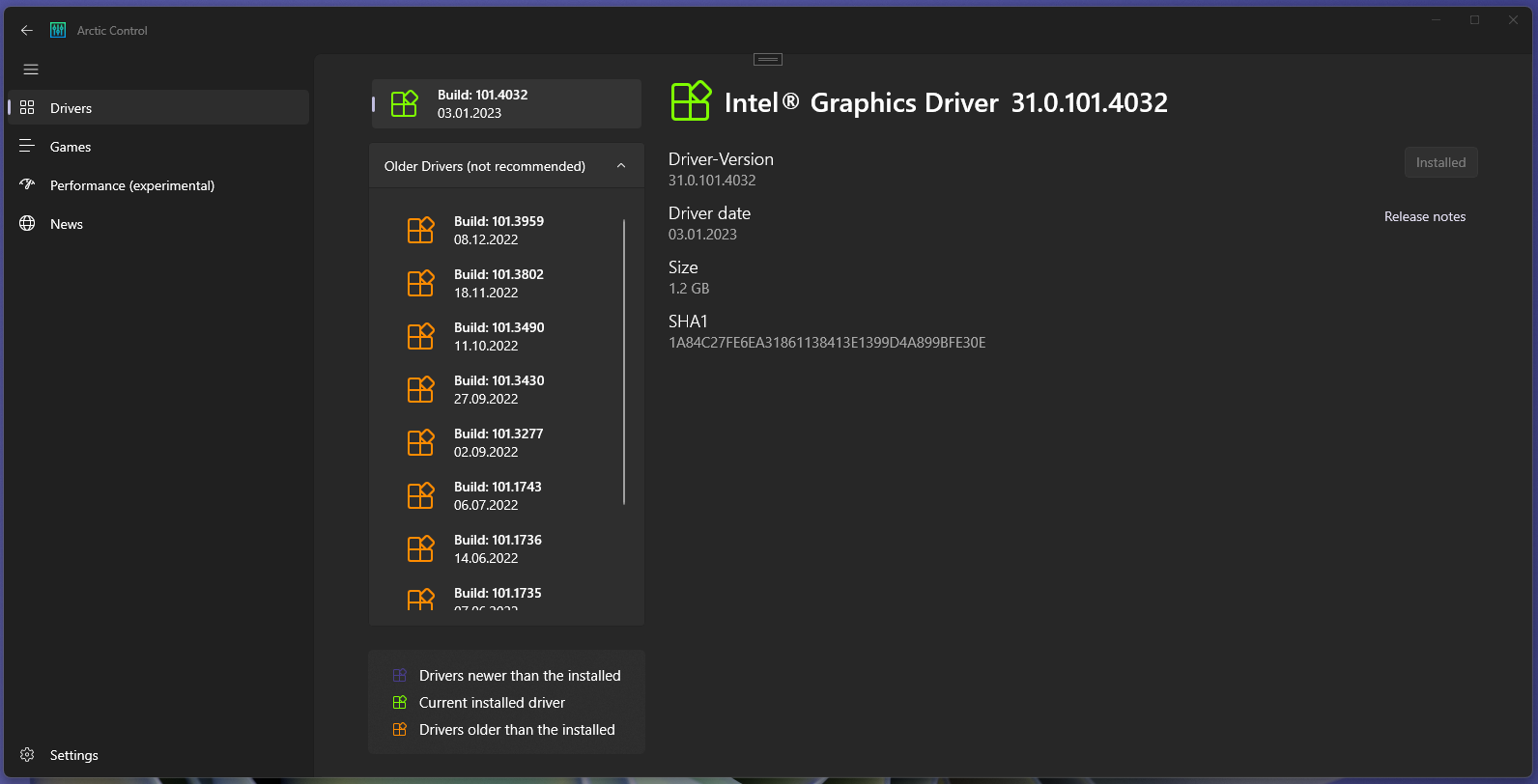Click the Driver date value 03.01.2023

click(x=702, y=235)
